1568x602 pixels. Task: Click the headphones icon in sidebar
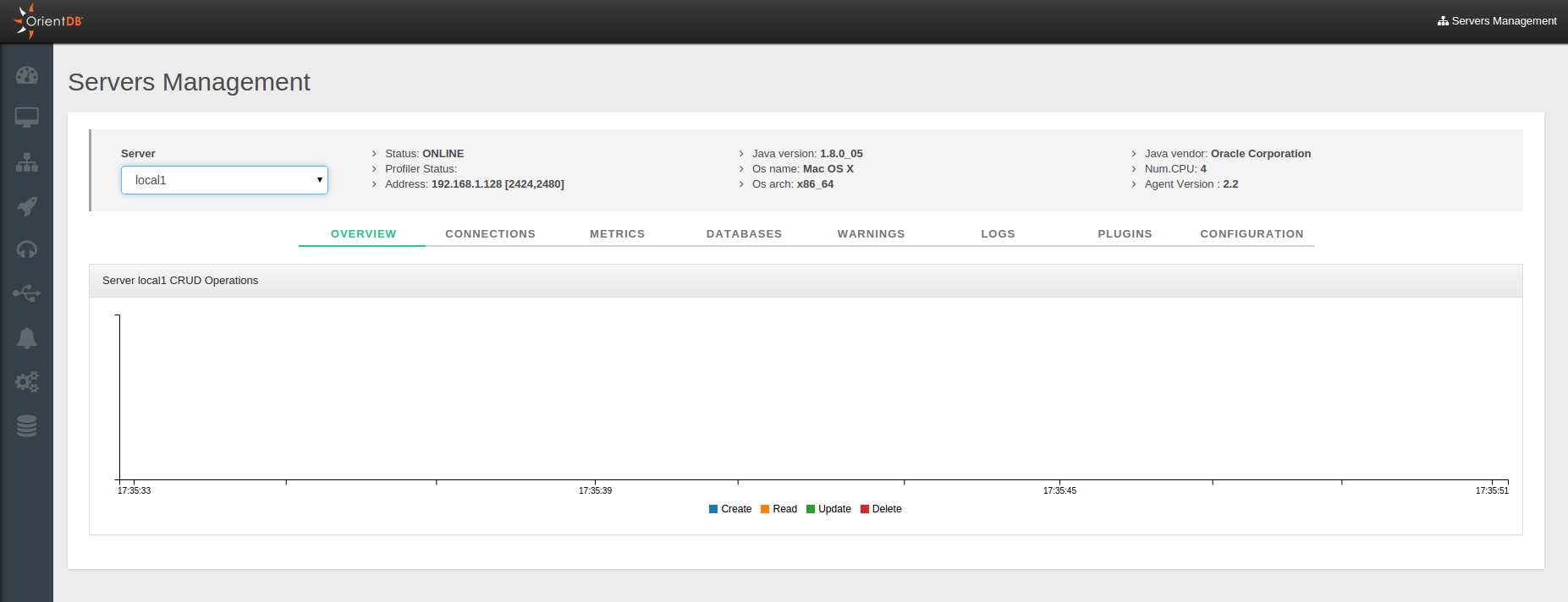click(26, 249)
